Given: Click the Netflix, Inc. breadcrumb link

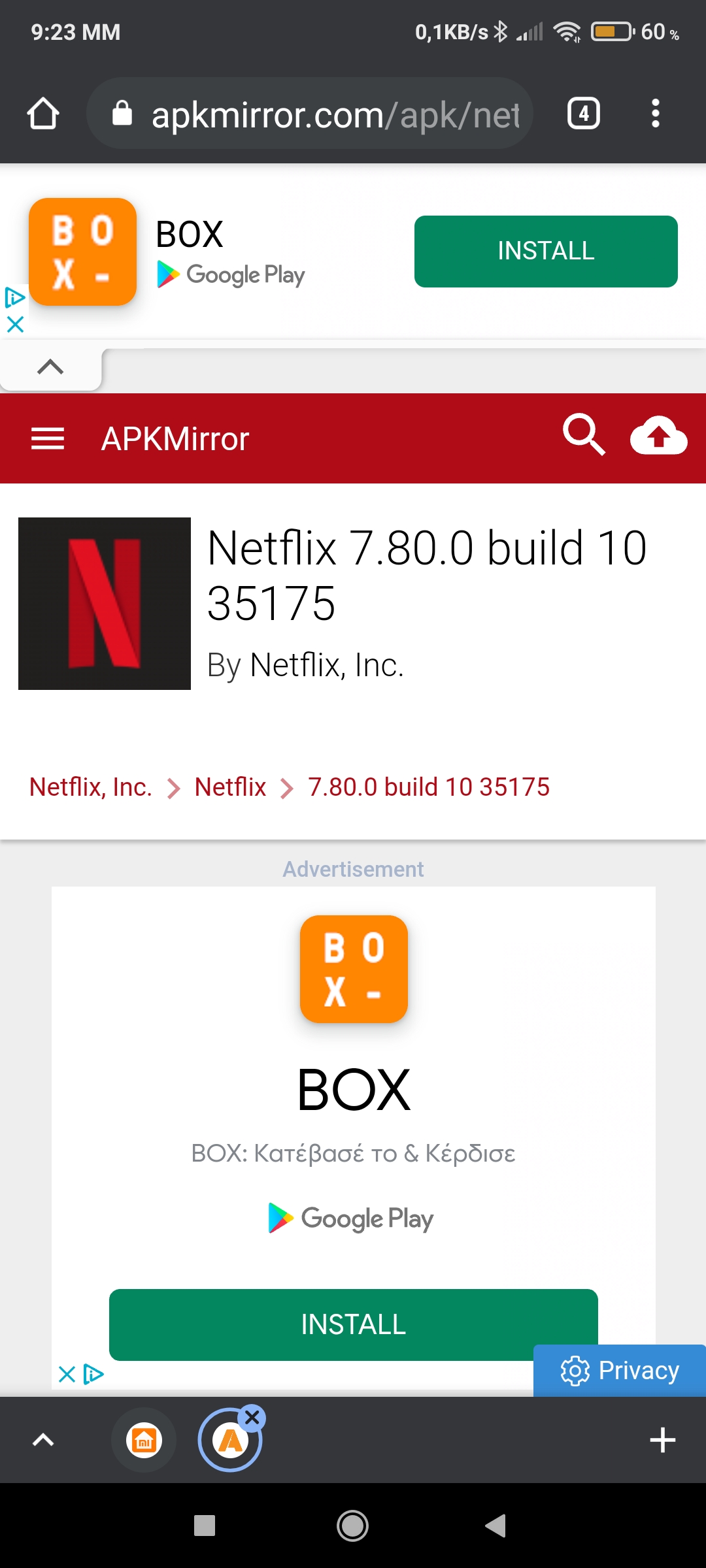Looking at the screenshot, I should [x=91, y=787].
